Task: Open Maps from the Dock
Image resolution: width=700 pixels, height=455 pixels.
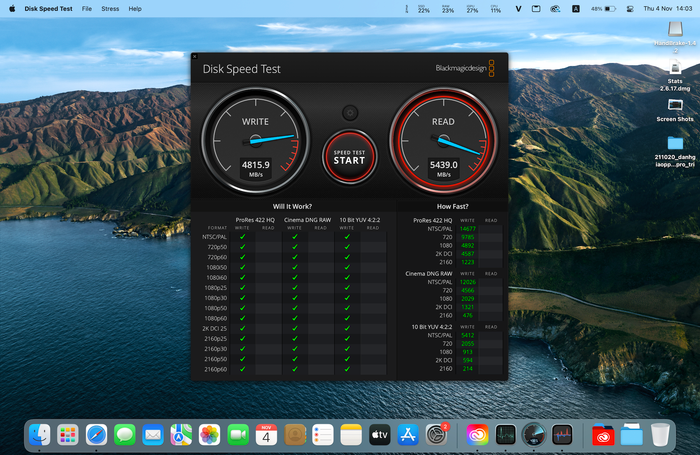Action: click(x=181, y=434)
